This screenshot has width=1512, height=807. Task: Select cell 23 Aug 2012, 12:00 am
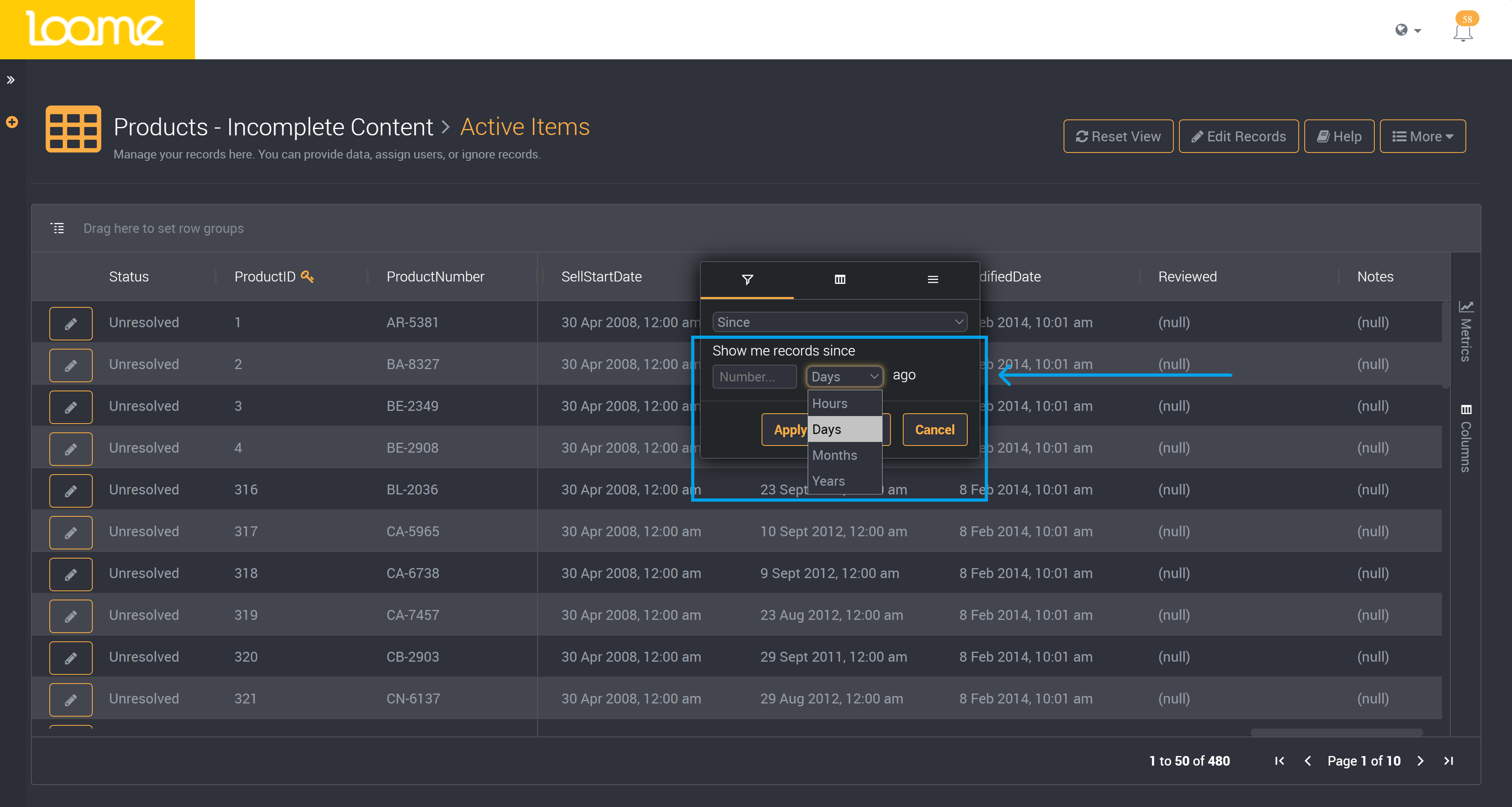832,615
